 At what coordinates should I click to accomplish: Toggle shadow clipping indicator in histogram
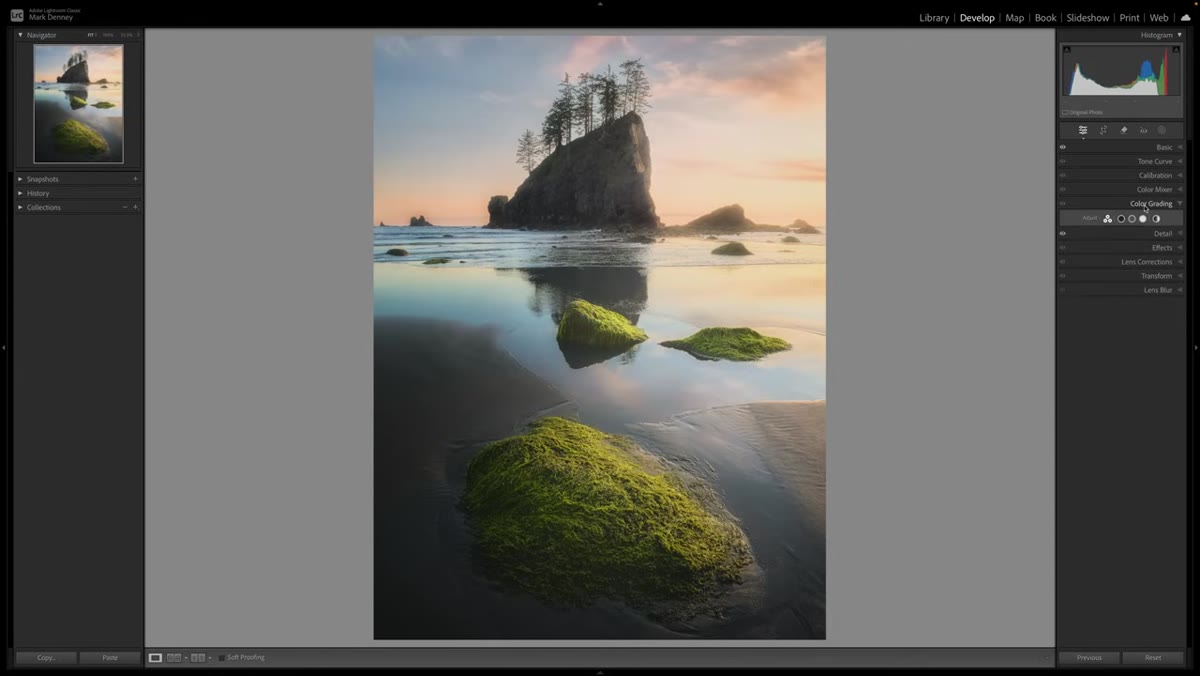coord(1067,49)
